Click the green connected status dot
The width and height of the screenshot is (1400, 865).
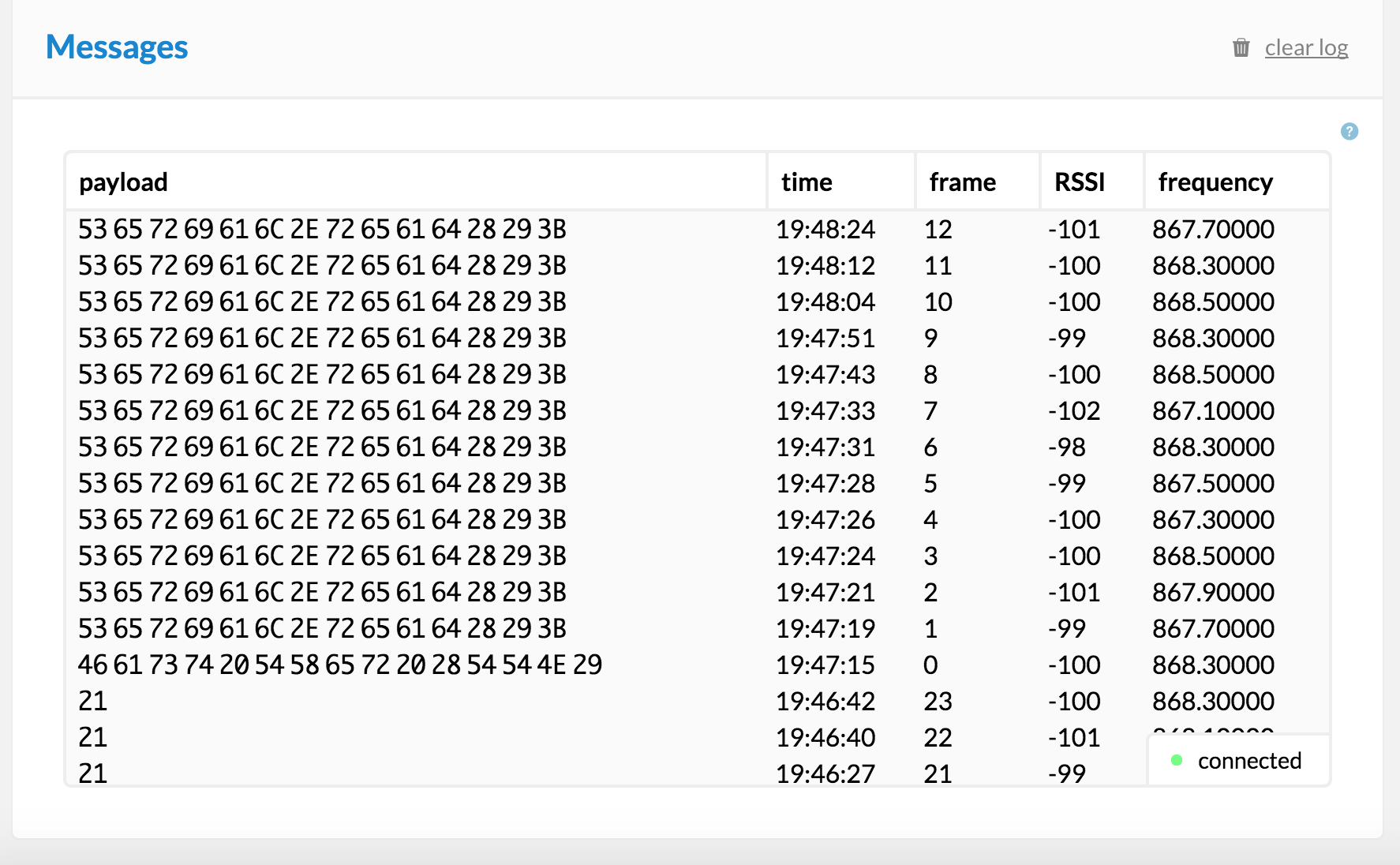pyautogui.click(x=1177, y=760)
